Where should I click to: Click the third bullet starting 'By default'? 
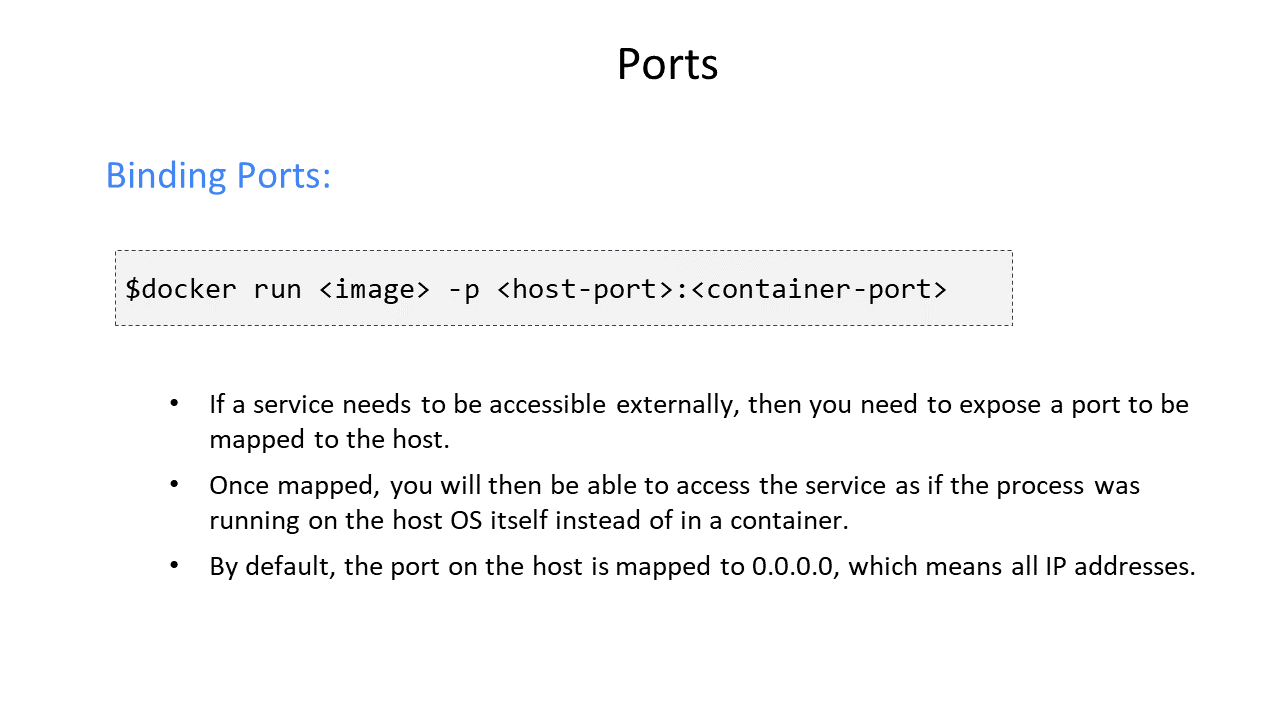click(x=702, y=567)
